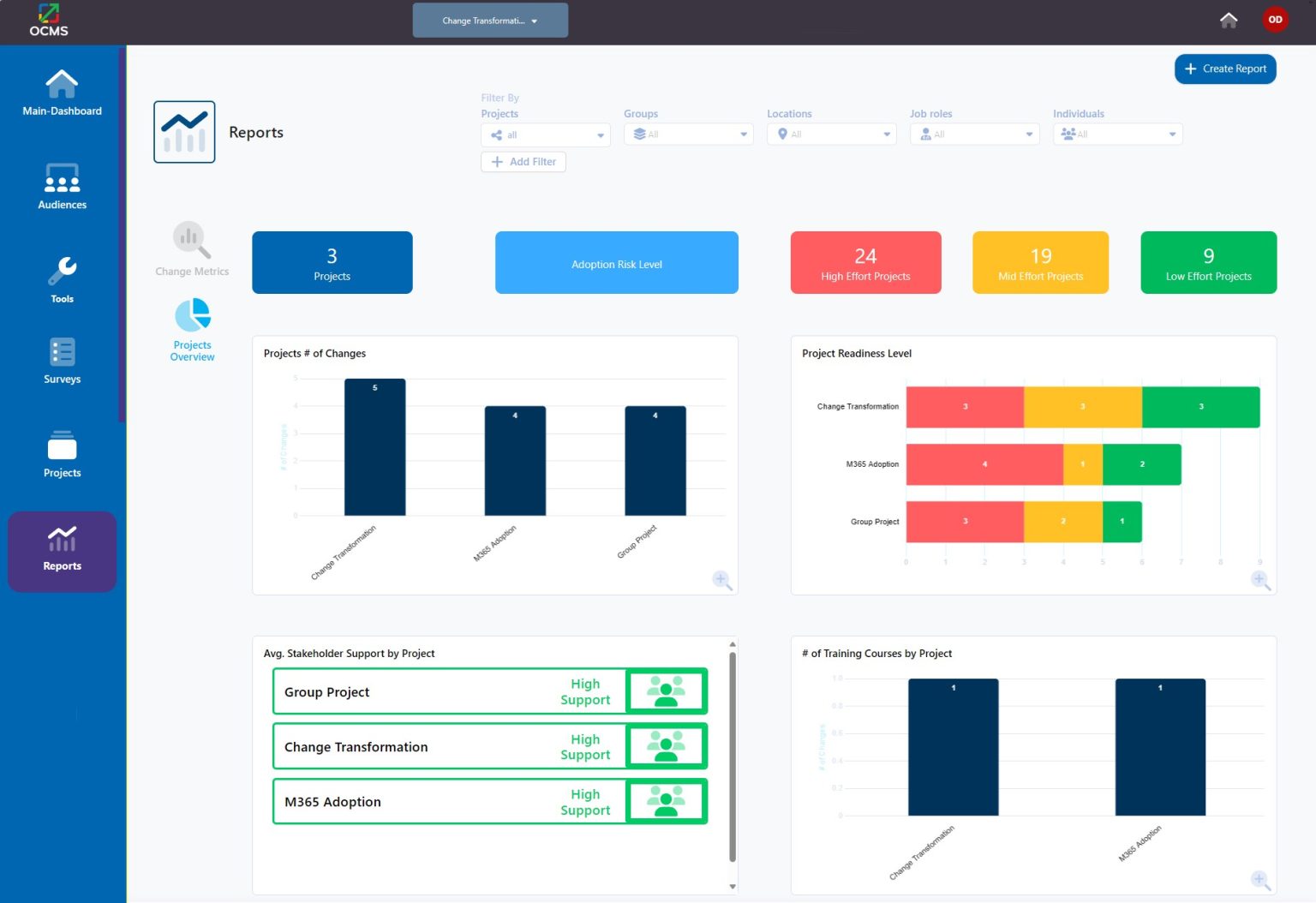This screenshot has width=1316, height=903.
Task: Click the OD user avatar badge
Action: point(1276,19)
